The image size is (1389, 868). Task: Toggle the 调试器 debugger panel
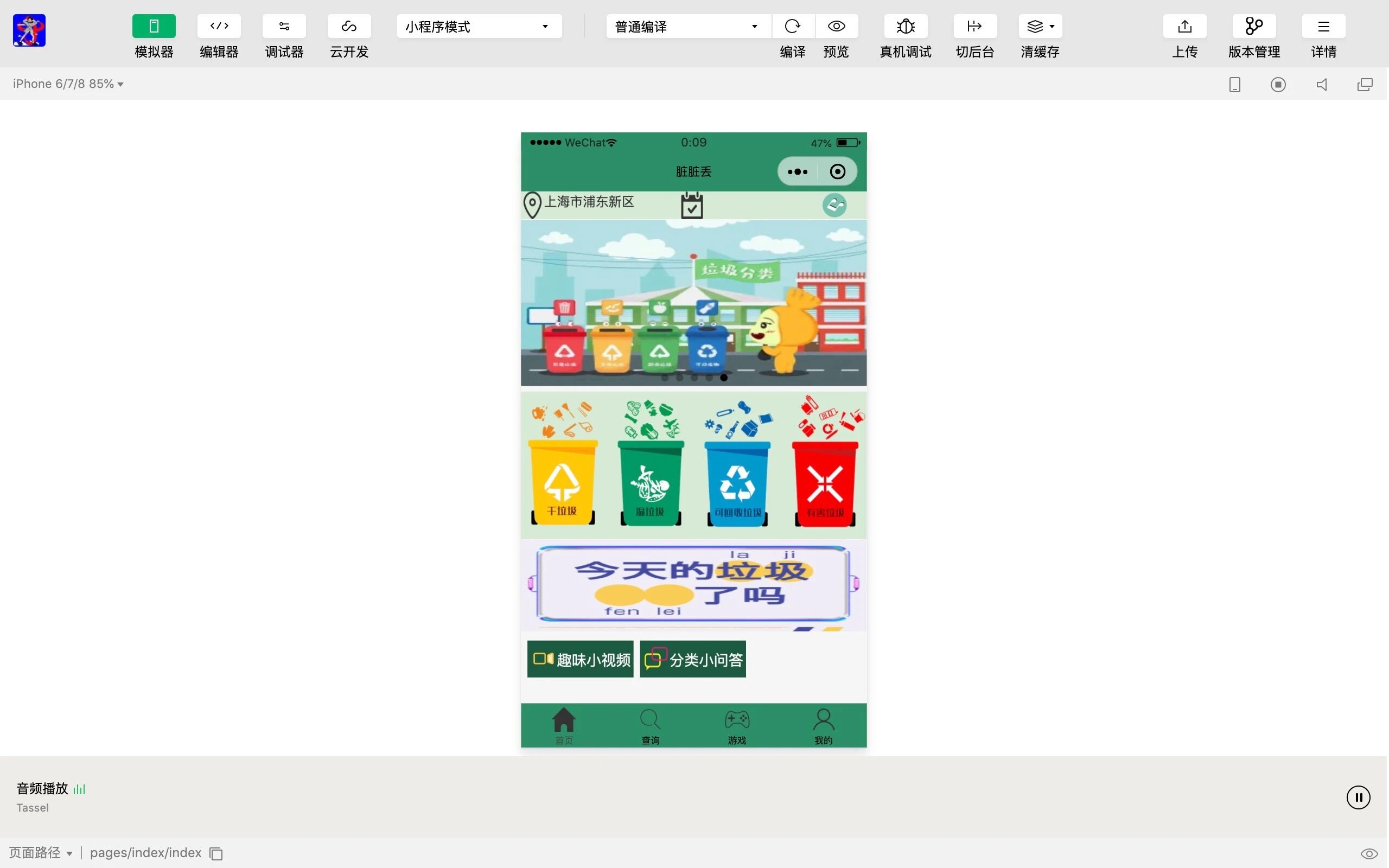point(284,27)
